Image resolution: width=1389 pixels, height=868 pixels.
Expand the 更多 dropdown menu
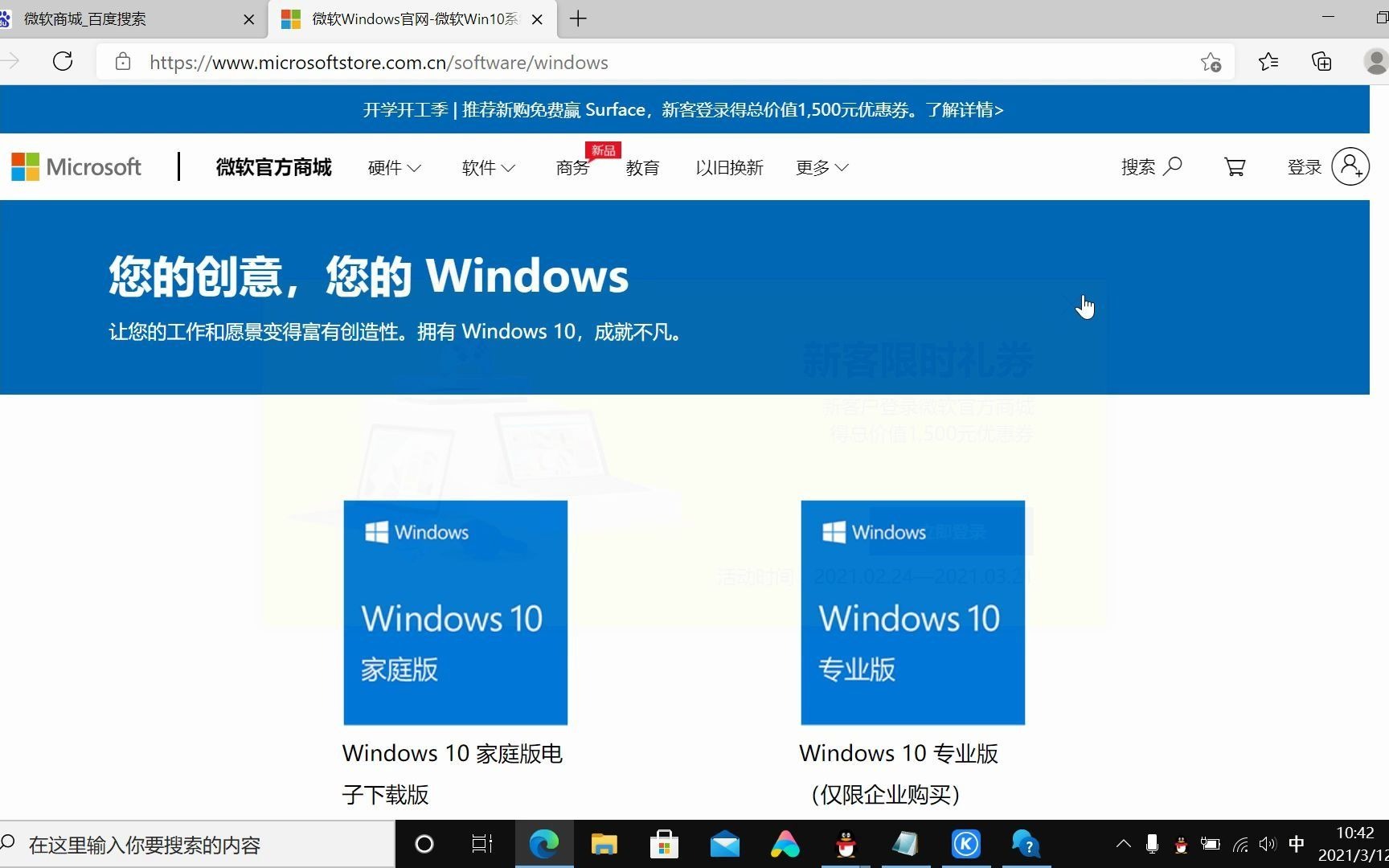(822, 167)
